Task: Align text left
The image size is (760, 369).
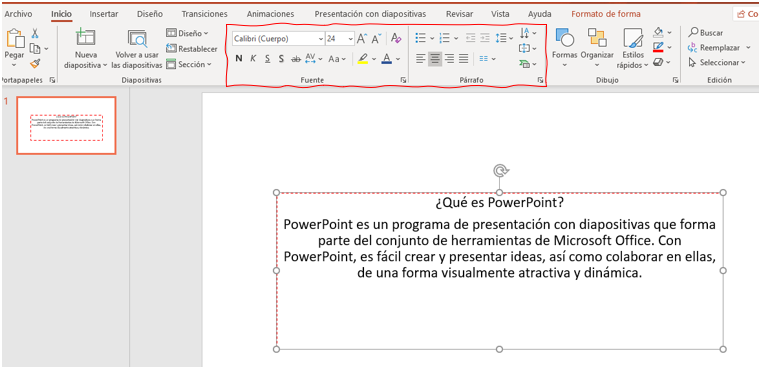Action: [421, 59]
